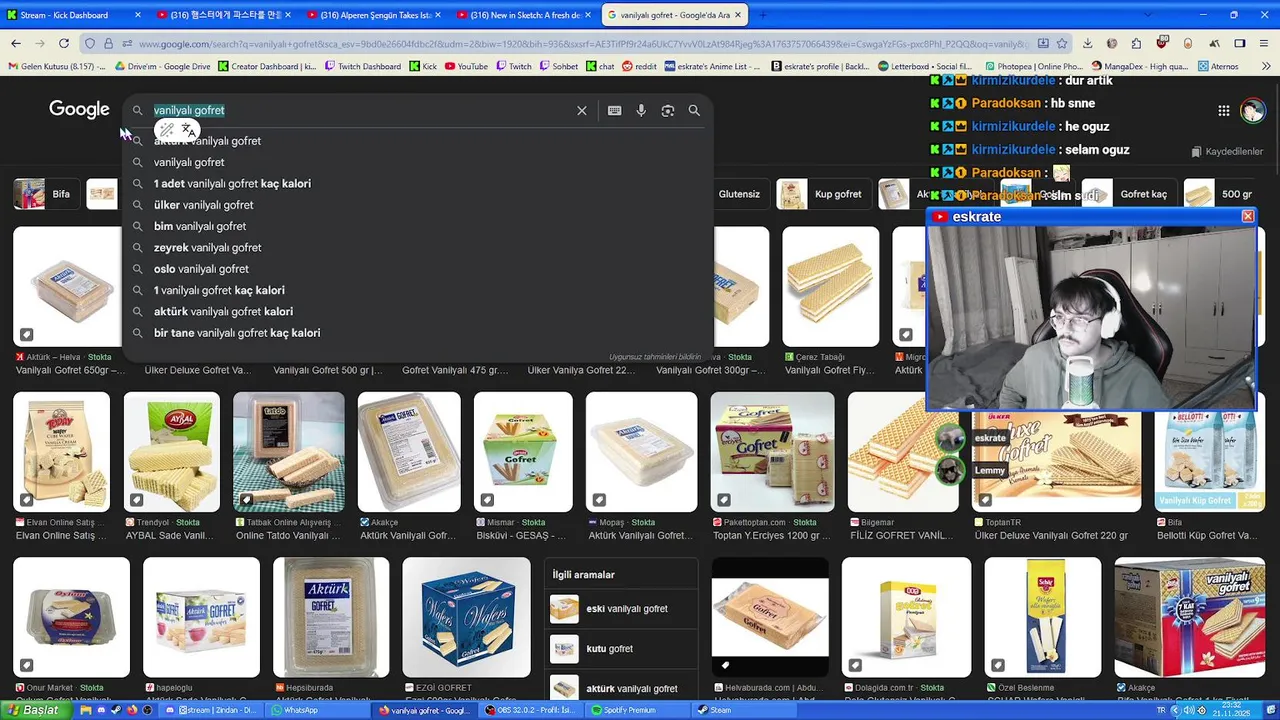
Task: Open related search 'kutu gofret'
Action: [621, 649]
